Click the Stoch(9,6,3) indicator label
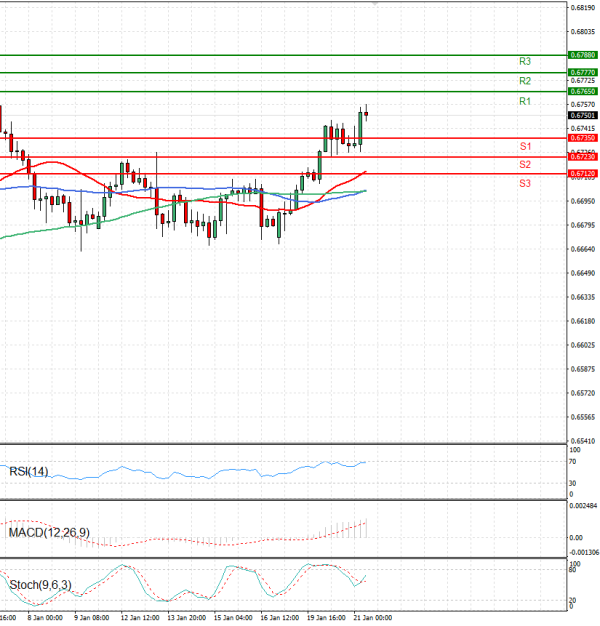The height and width of the screenshot is (626, 600). click(x=40, y=584)
